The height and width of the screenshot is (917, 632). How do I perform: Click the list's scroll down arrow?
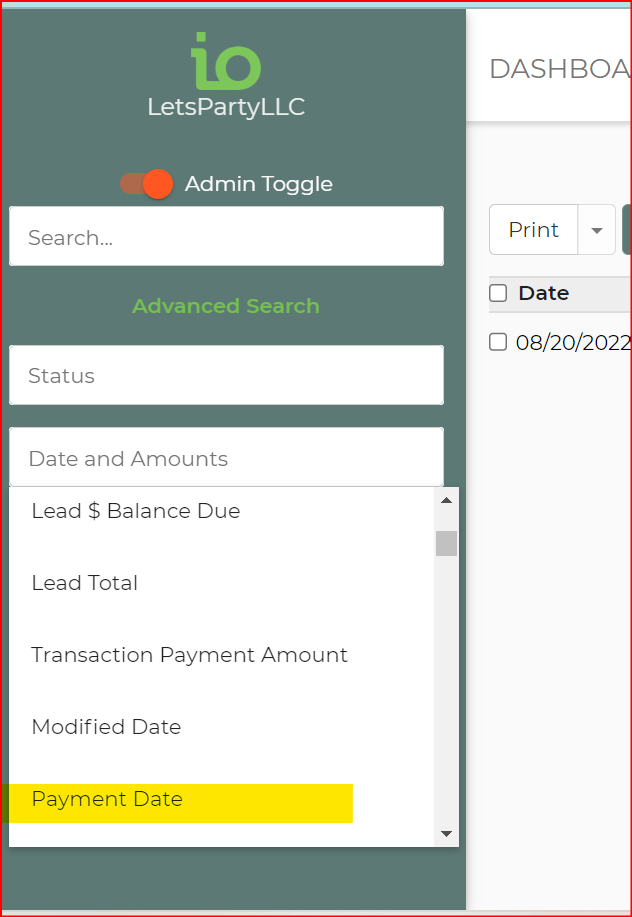pyautogui.click(x=446, y=833)
